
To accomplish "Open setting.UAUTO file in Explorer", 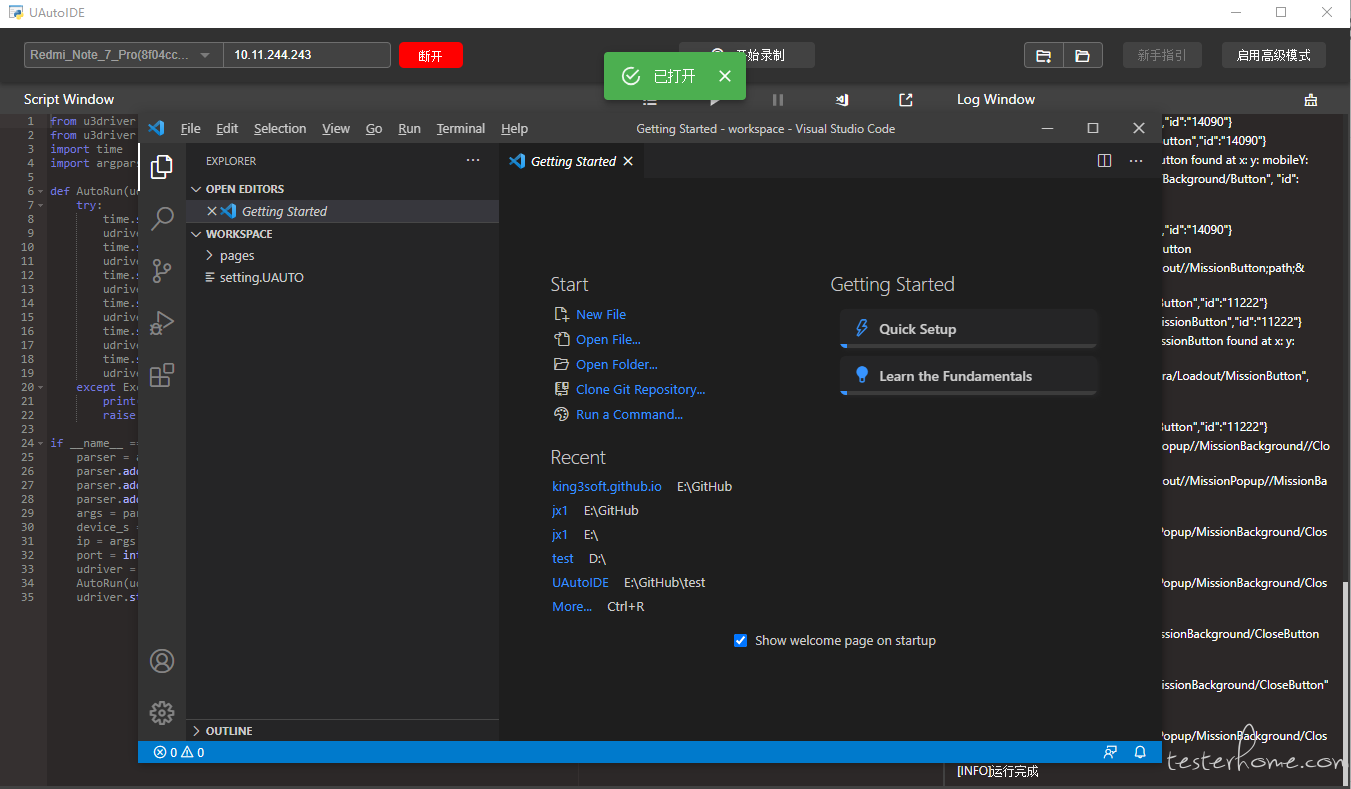I will coord(261,277).
